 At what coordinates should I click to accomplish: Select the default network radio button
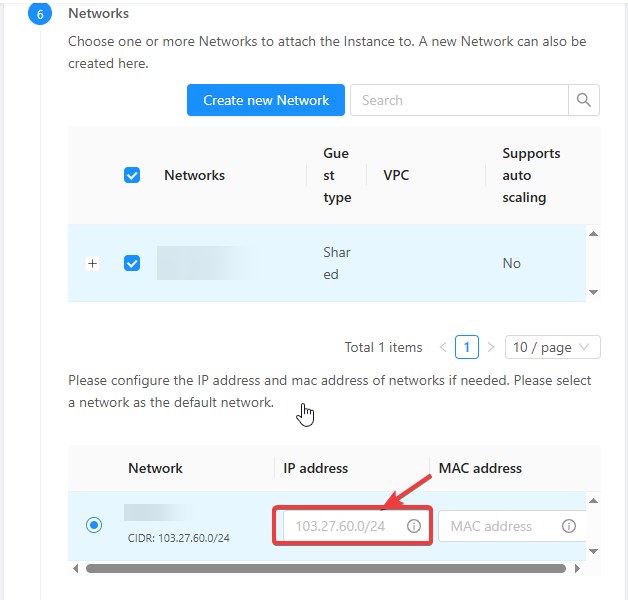[94, 525]
